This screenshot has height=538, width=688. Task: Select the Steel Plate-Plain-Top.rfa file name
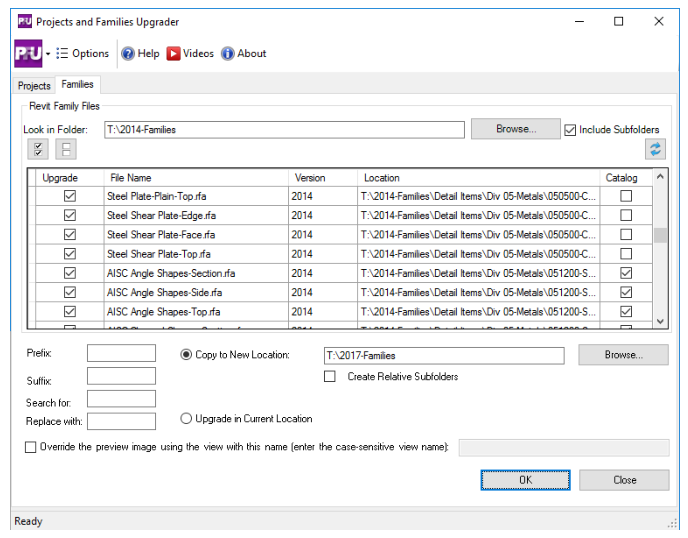pyautogui.click(x=157, y=196)
